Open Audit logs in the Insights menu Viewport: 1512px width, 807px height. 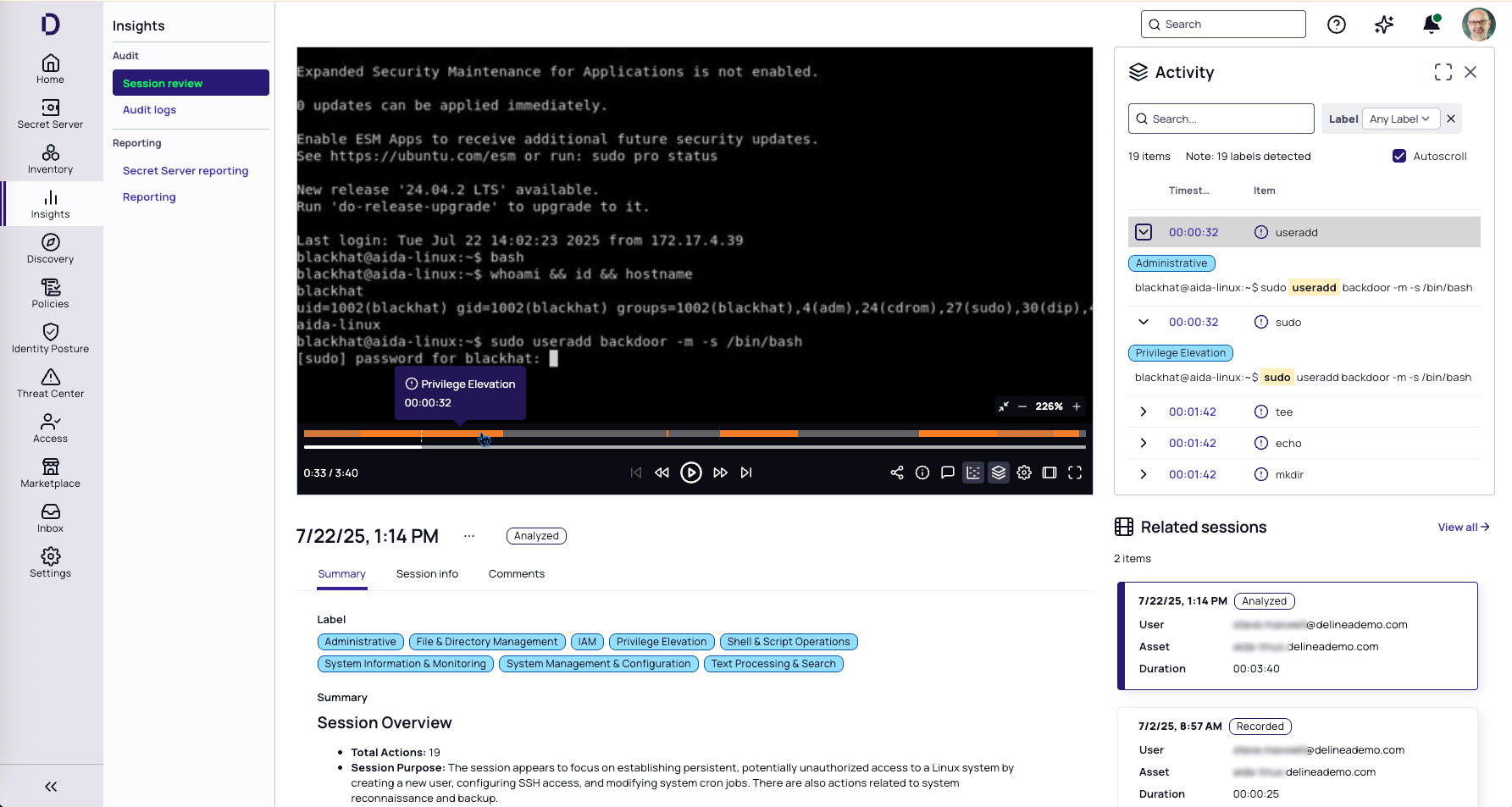149,109
